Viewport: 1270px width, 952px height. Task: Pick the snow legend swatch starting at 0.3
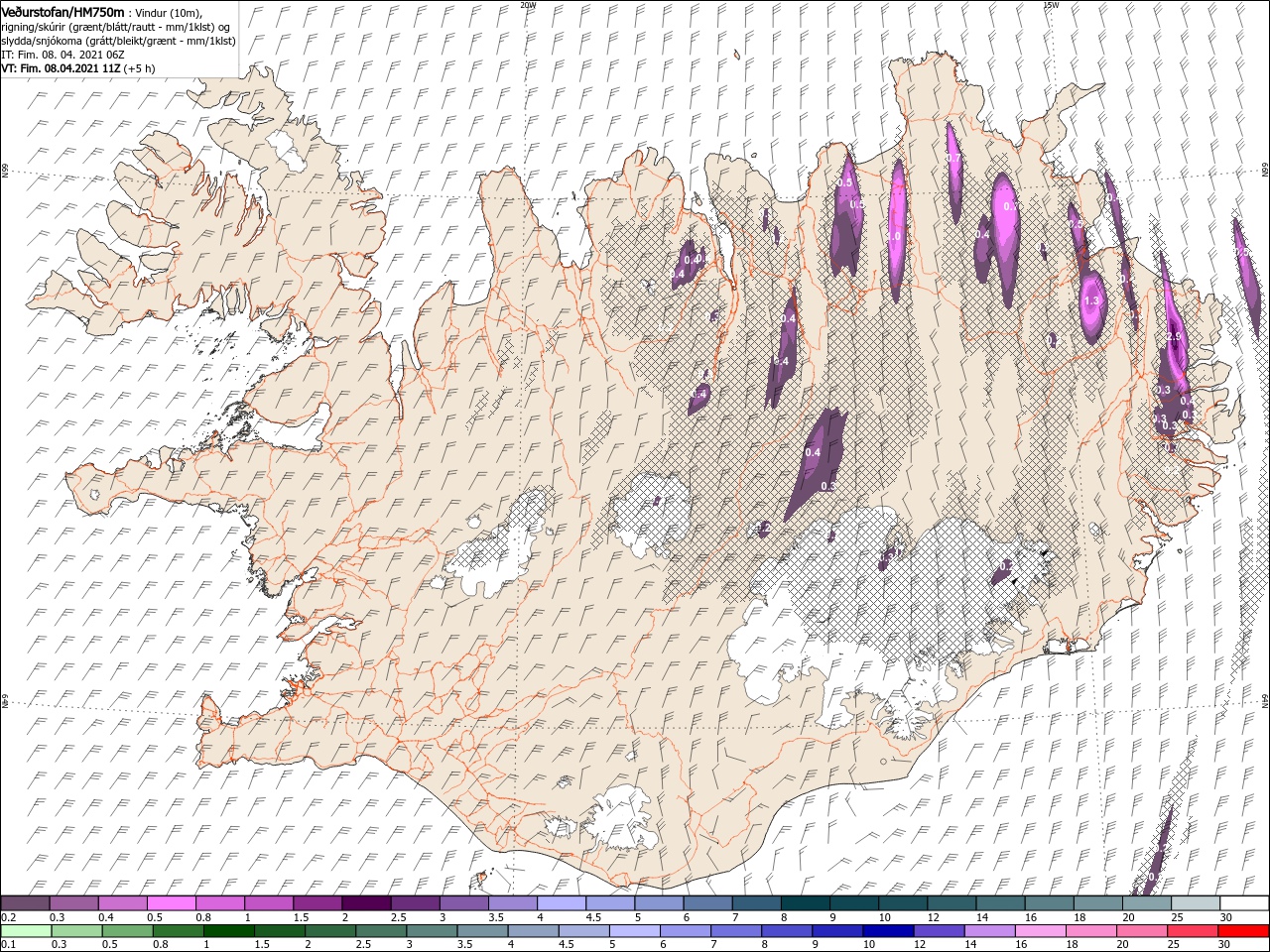click(73, 903)
